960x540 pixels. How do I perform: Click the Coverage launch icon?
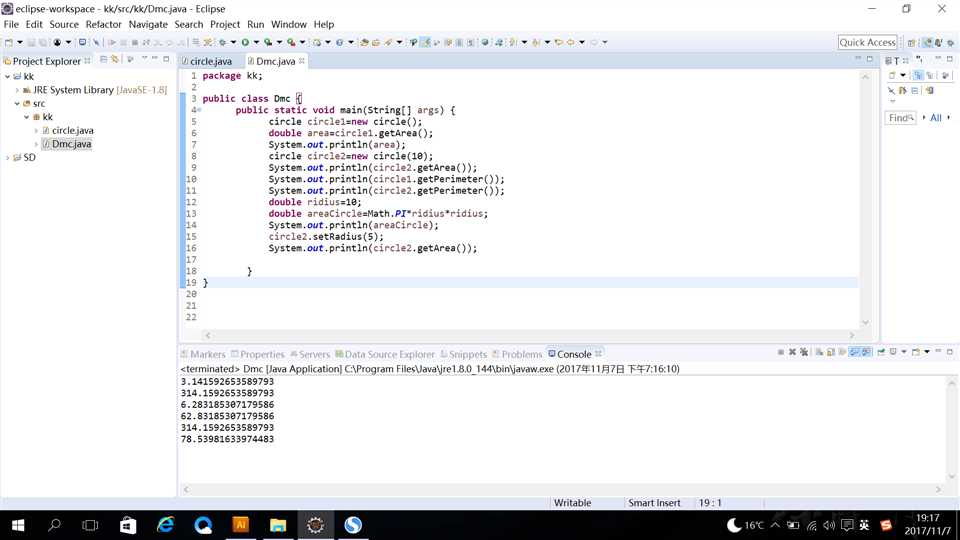point(268,42)
